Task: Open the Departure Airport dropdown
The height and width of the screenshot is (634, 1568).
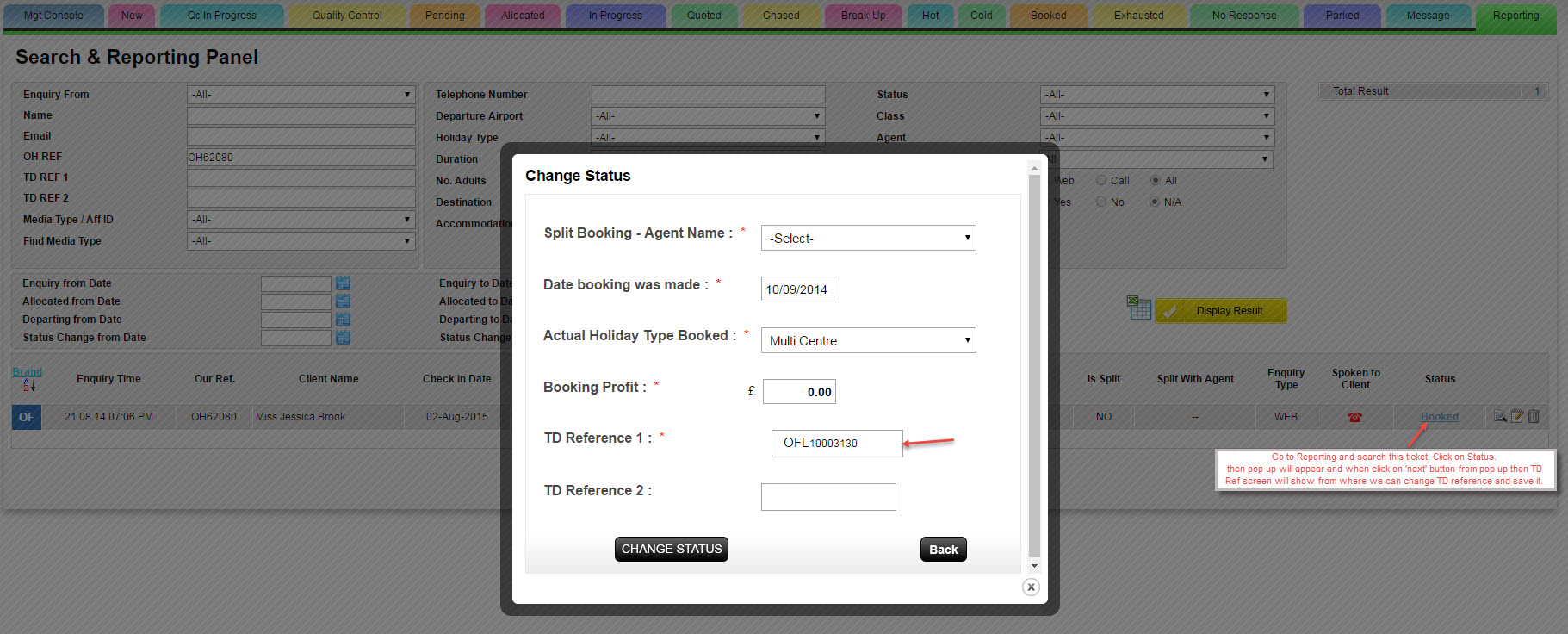Action: (x=708, y=115)
